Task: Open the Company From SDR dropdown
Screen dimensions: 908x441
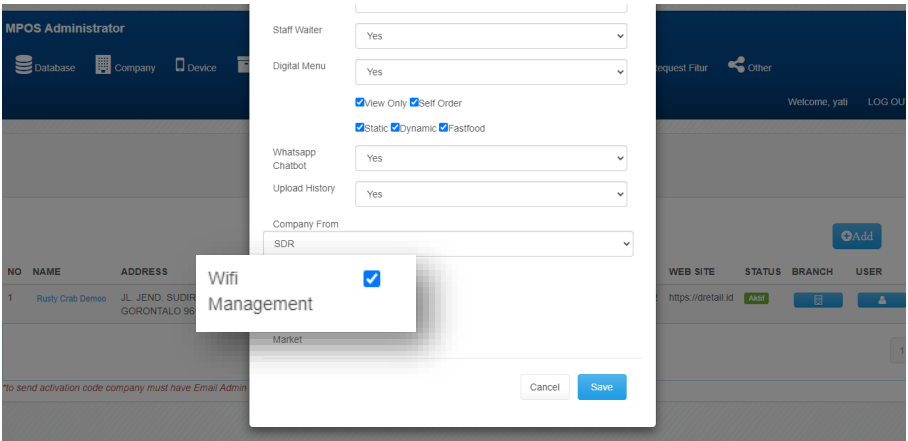Action: click(x=448, y=243)
